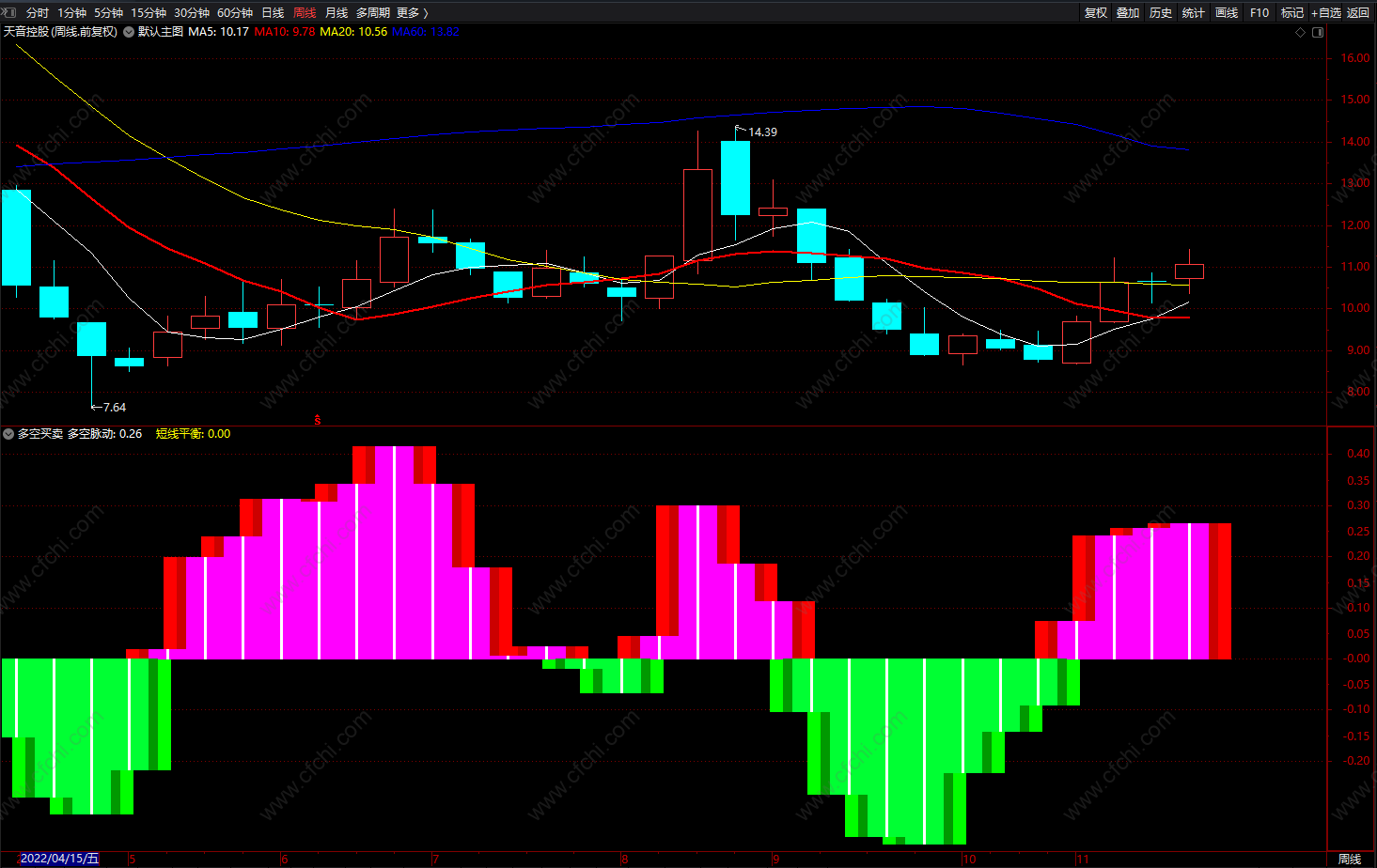Open F10 company info
The image size is (1377, 868).
1260,12
